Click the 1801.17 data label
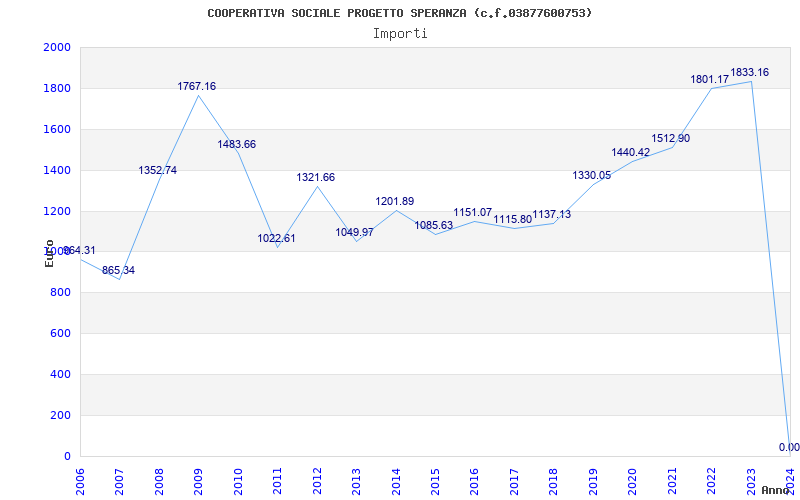Viewport: 800px width, 500px height. [x=710, y=80]
